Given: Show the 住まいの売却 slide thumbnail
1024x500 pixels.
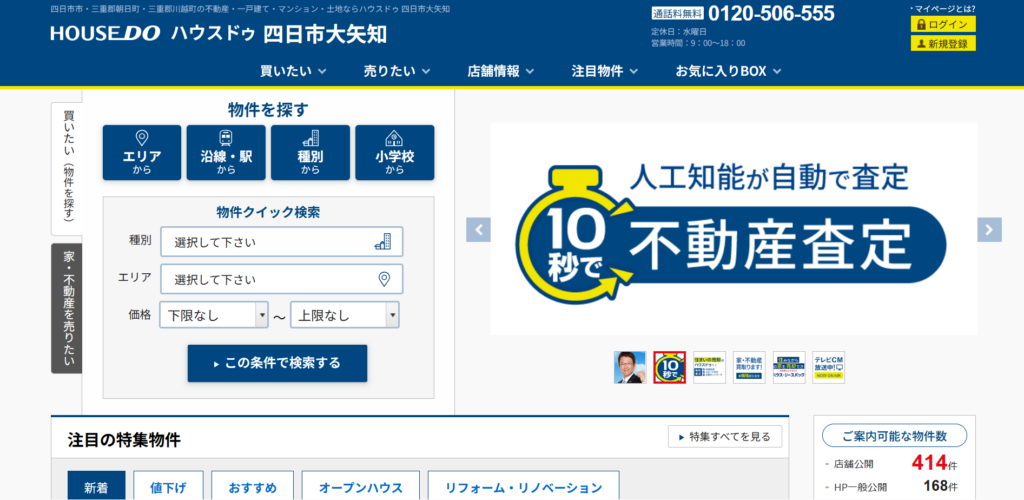Looking at the screenshot, I should (710, 367).
